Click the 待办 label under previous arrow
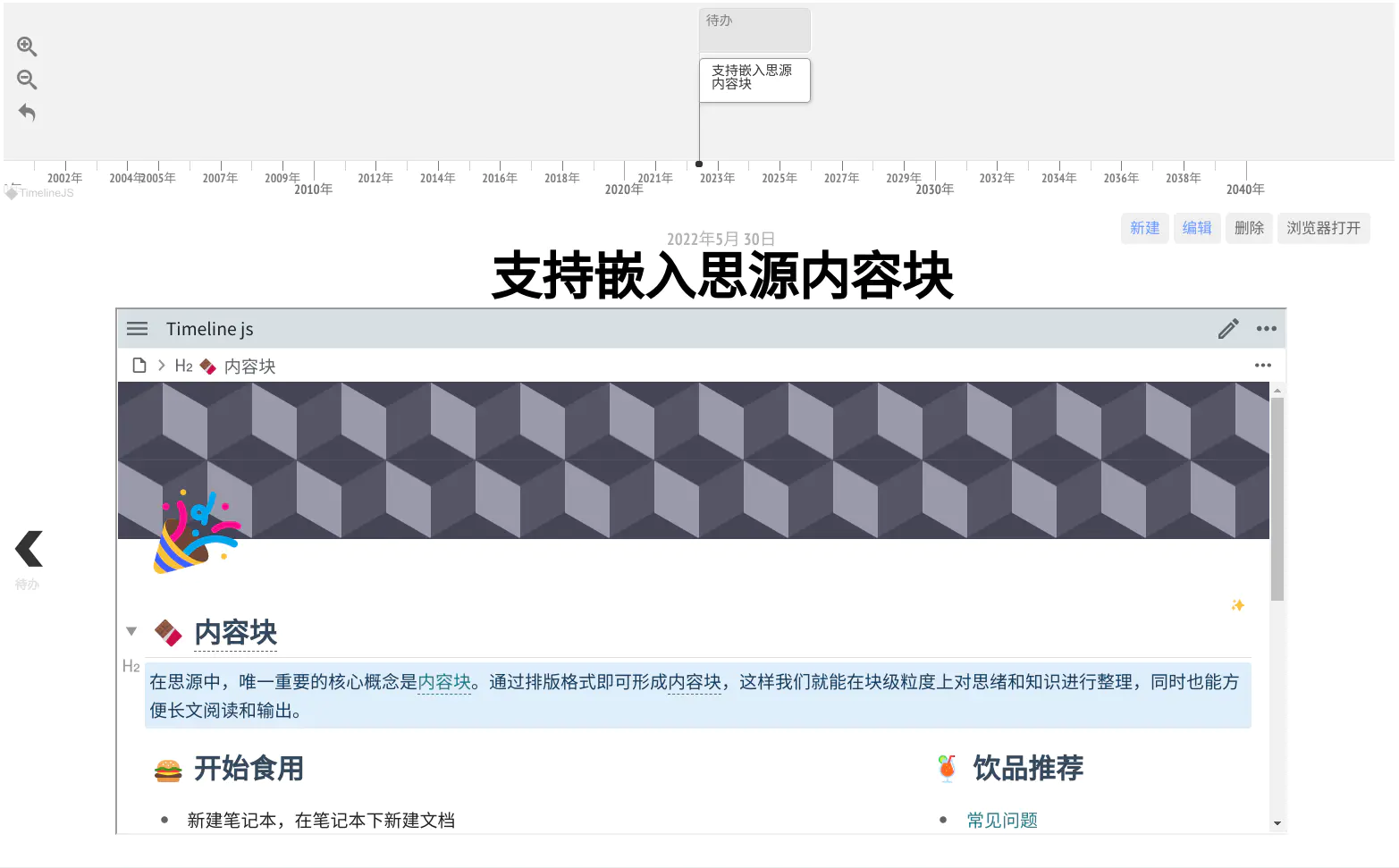This screenshot has height=868, width=1399. click(x=28, y=585)
